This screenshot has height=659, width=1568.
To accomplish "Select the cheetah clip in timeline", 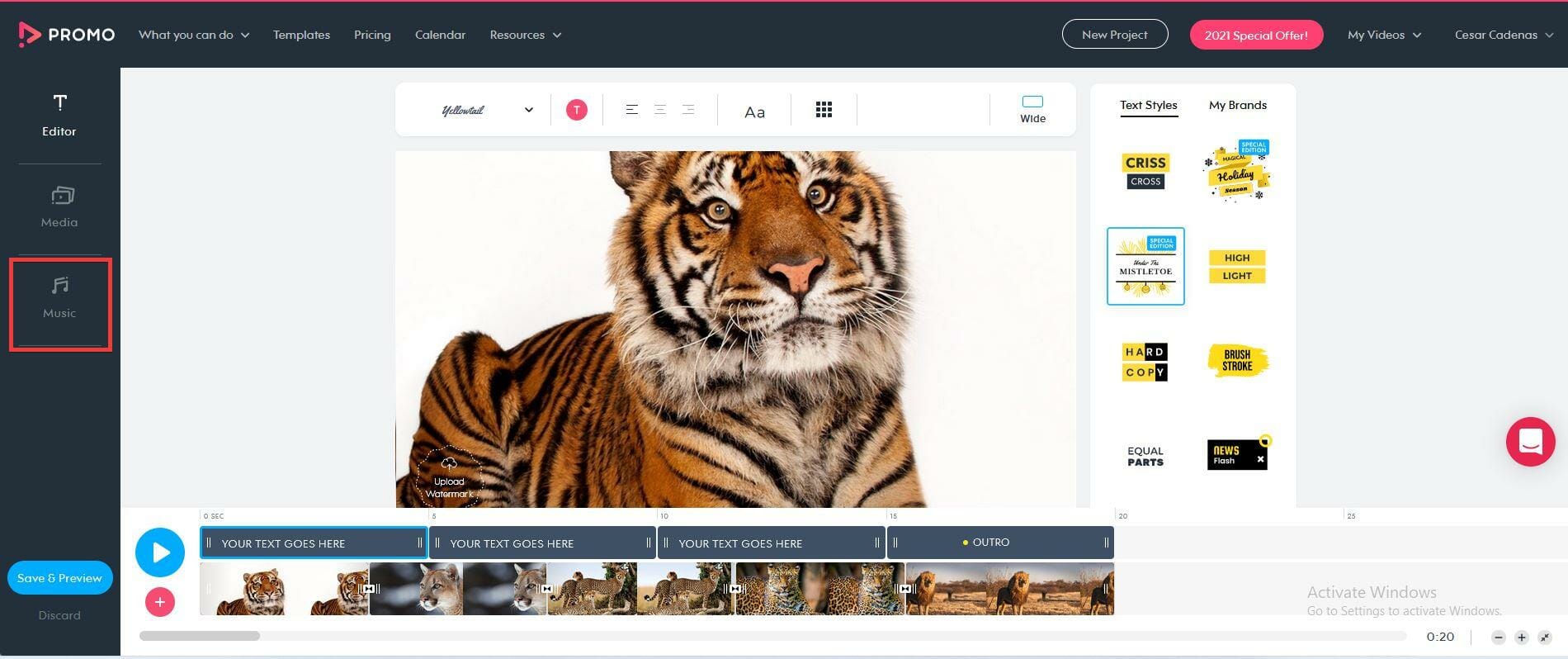I will pyautogui.click(x=640, y=589).
